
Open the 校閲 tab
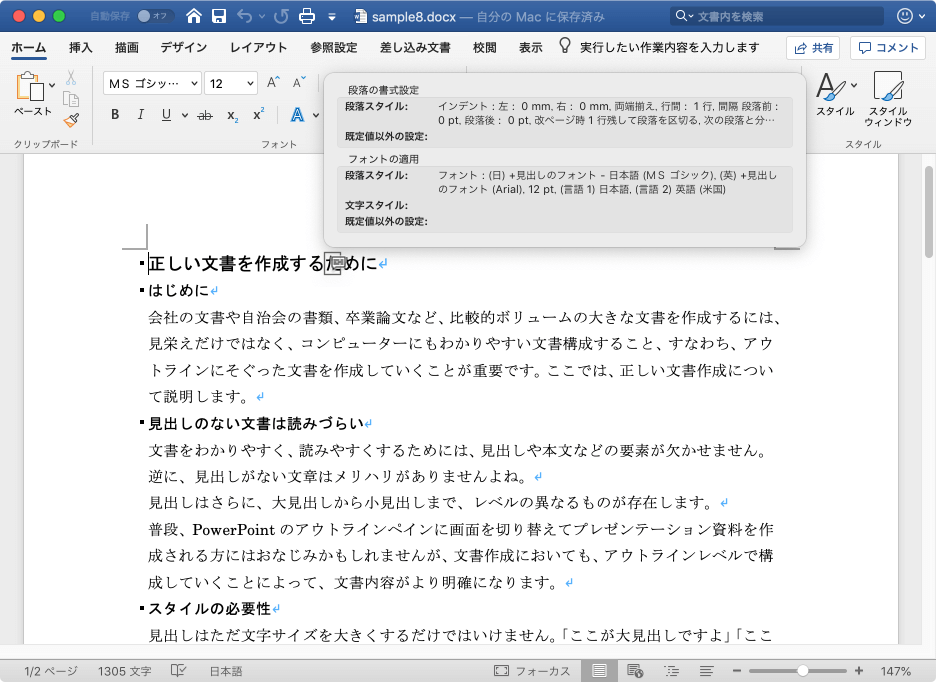click(x=485, y=48)
